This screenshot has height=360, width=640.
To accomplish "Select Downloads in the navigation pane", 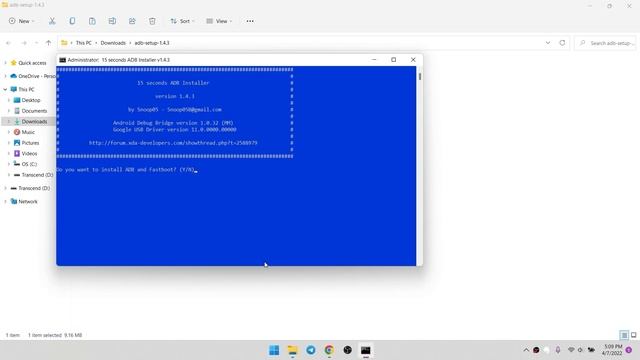I will 31,122.
